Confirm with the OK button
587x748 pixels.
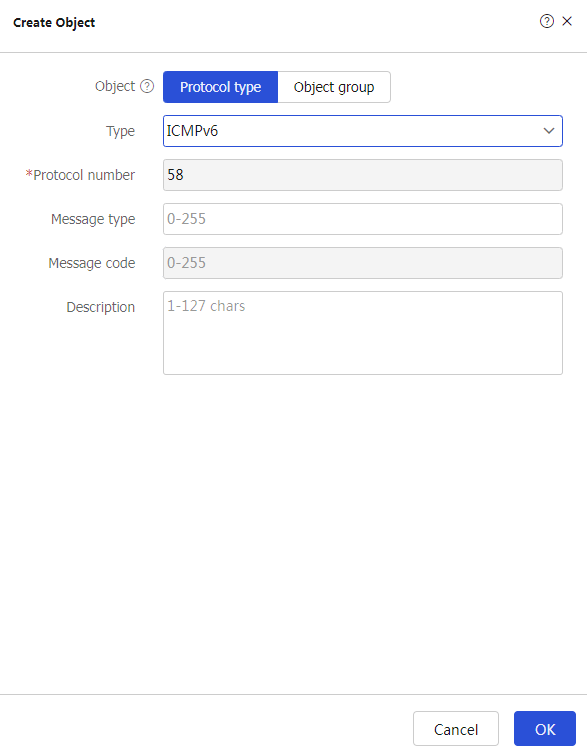point(545,729)
